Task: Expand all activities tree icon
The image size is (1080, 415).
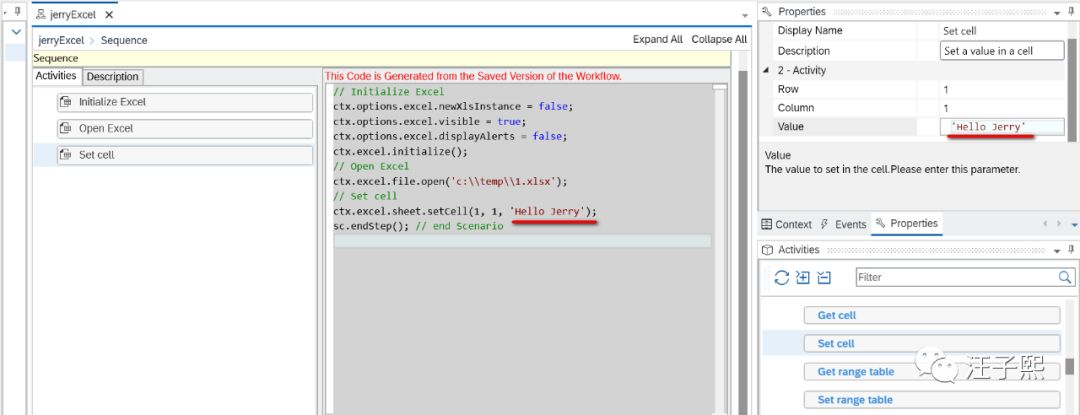Action: (802, 277)
